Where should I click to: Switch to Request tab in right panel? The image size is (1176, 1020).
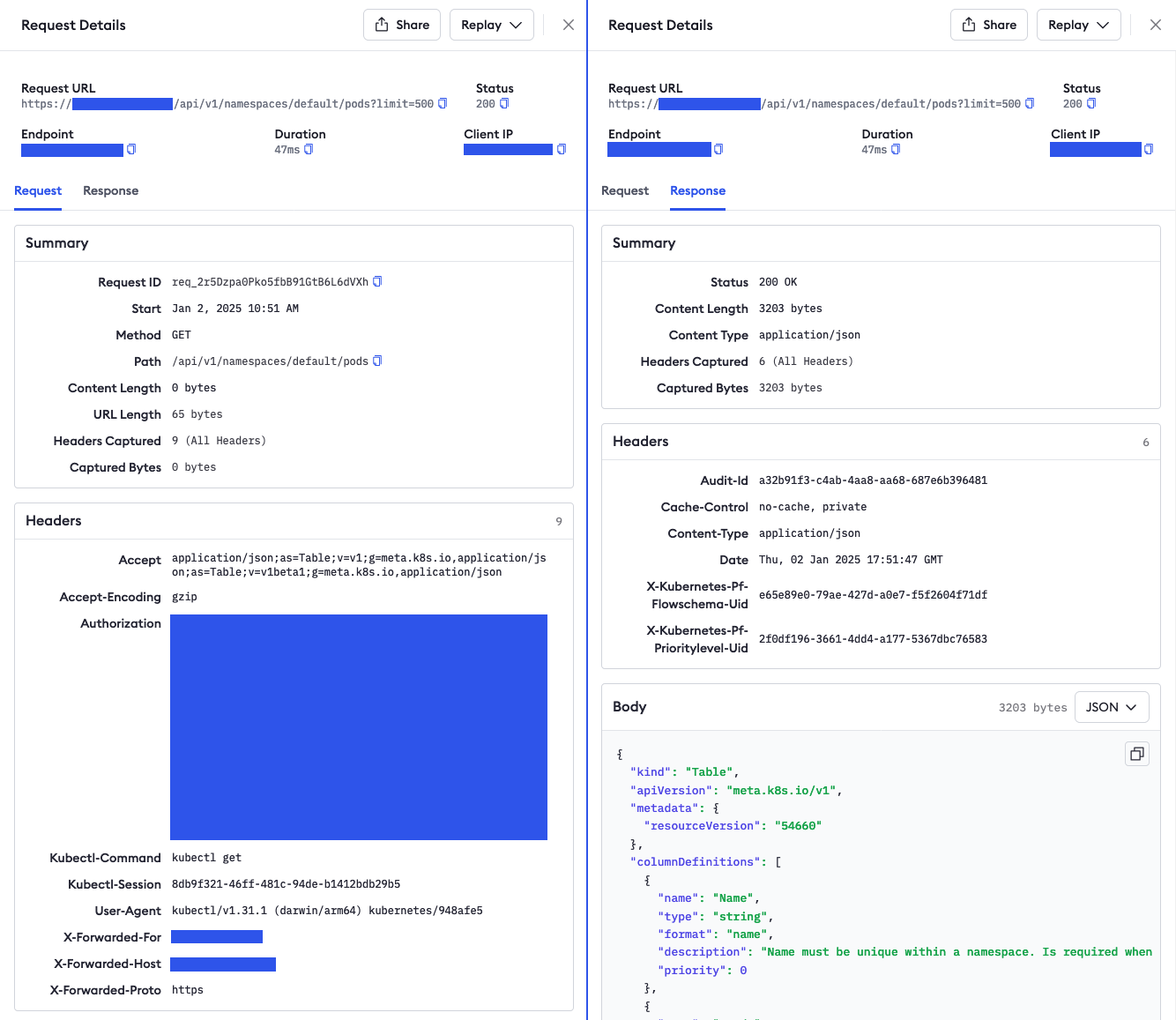[624, 190]
